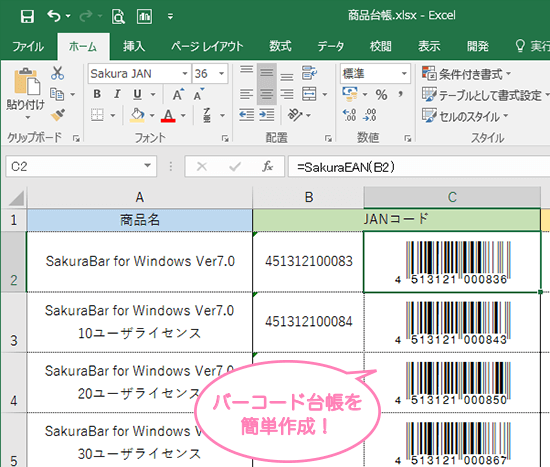Switch to the データ tab

[x=331, y=47]
